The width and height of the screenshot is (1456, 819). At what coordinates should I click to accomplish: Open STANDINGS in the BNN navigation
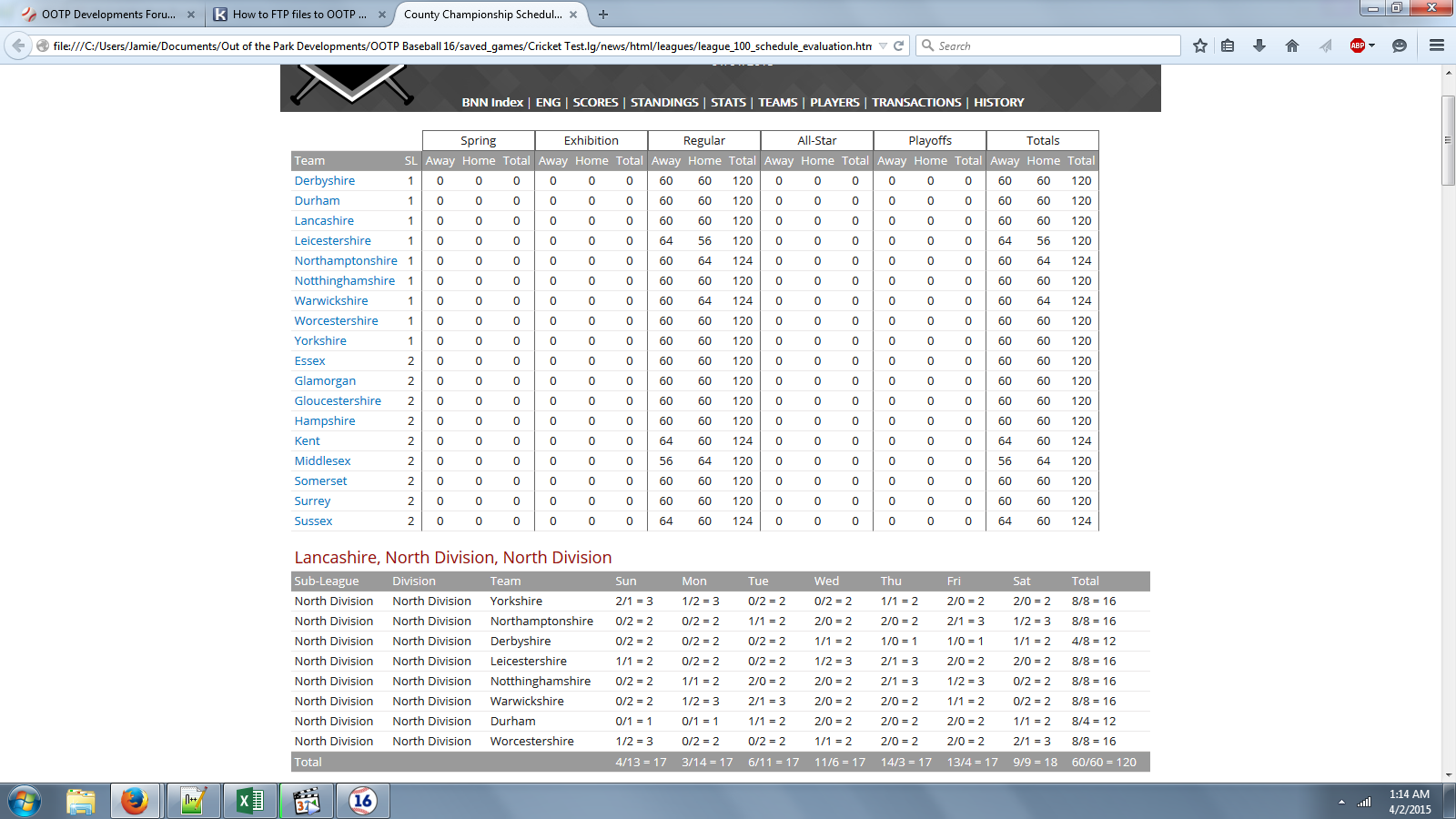click(x=664, y=103)
